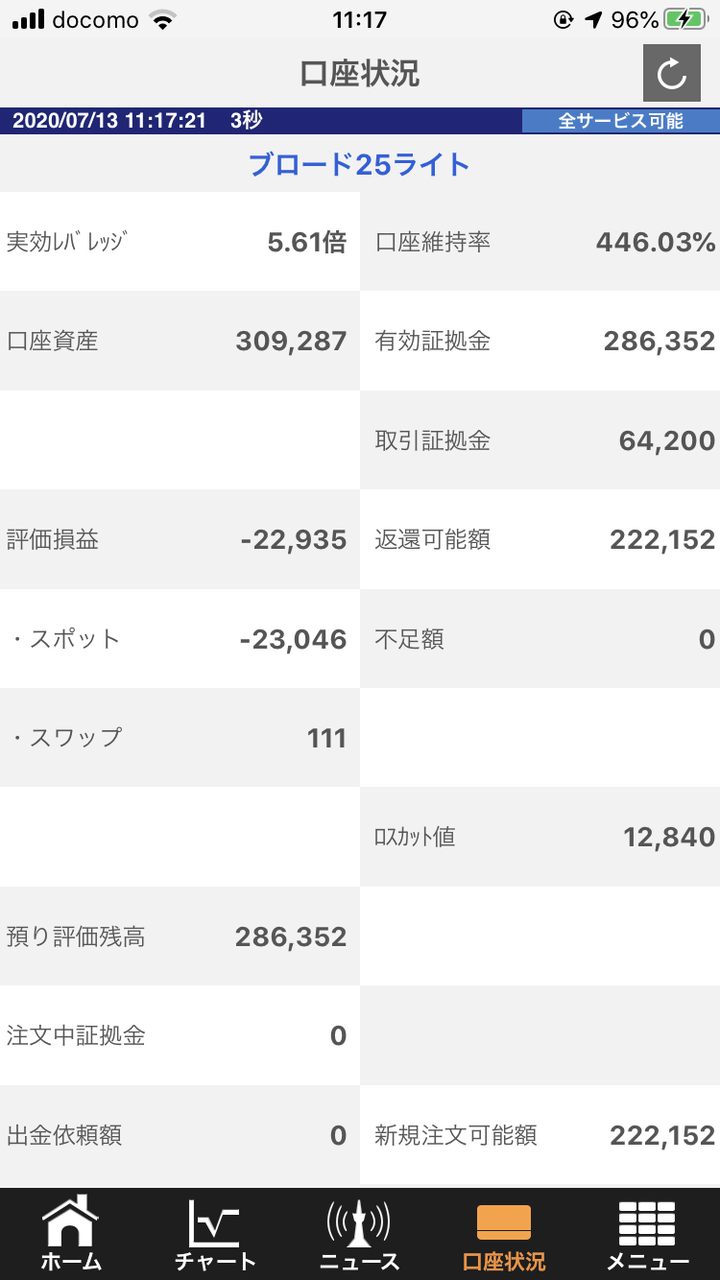The image size is (720, 1280).
Task: Select the 評価損益 -22,935 row
Action: (x=179, y=540)
